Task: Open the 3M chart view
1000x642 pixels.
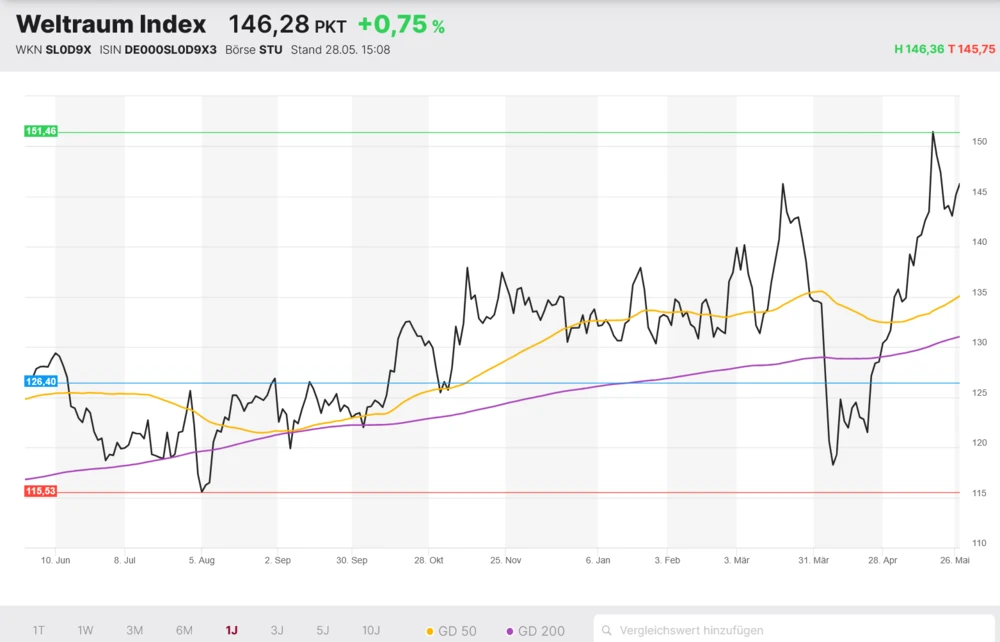Action: point(134,630)
